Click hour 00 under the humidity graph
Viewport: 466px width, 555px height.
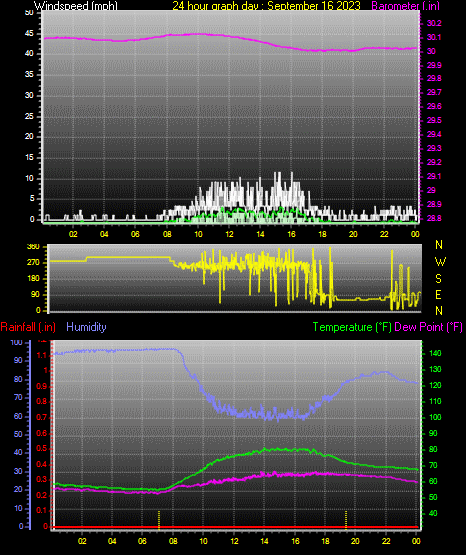(x=416, y=541)
